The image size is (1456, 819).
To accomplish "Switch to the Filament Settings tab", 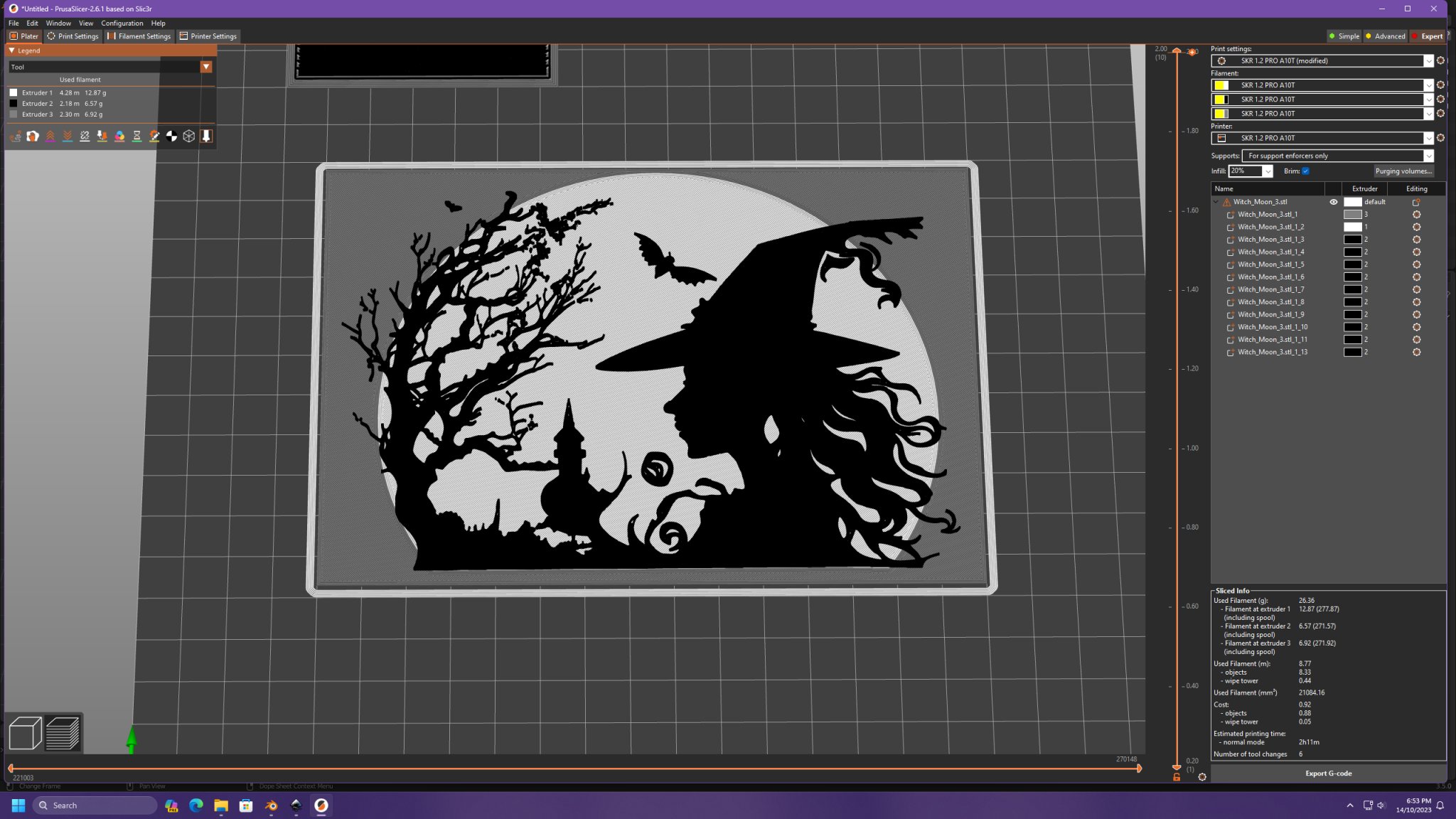I will pos(139,36).
